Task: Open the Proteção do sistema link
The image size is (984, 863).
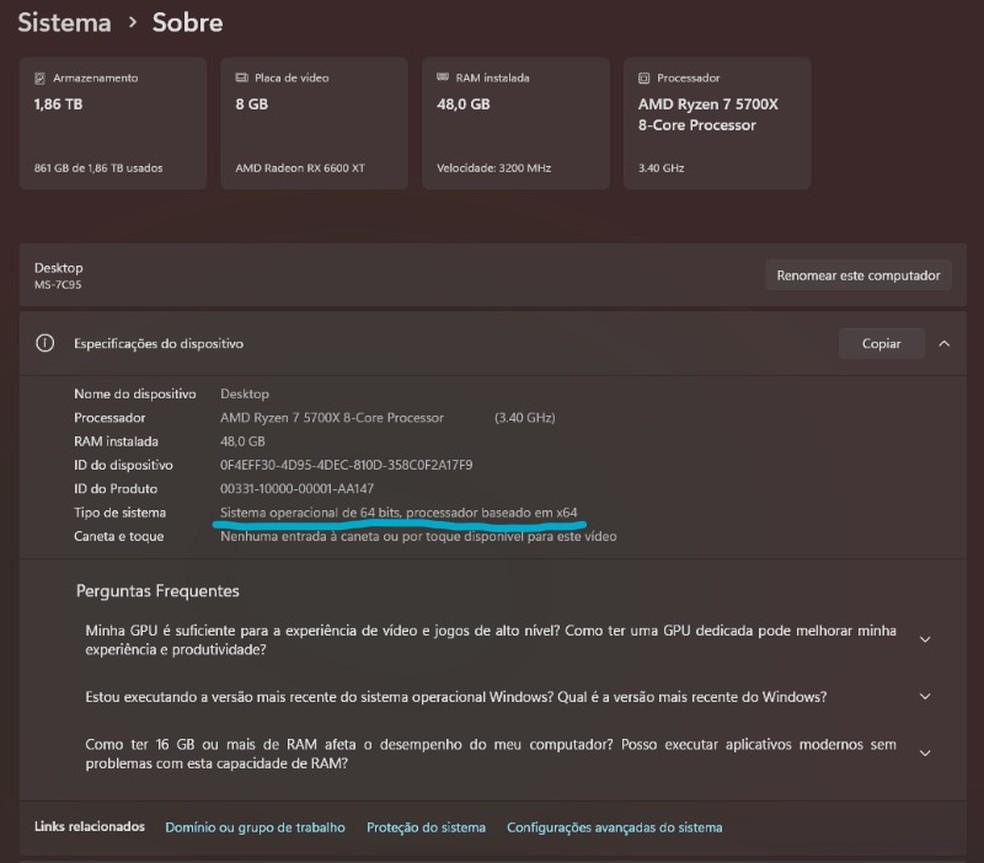Action: point(426,827)
